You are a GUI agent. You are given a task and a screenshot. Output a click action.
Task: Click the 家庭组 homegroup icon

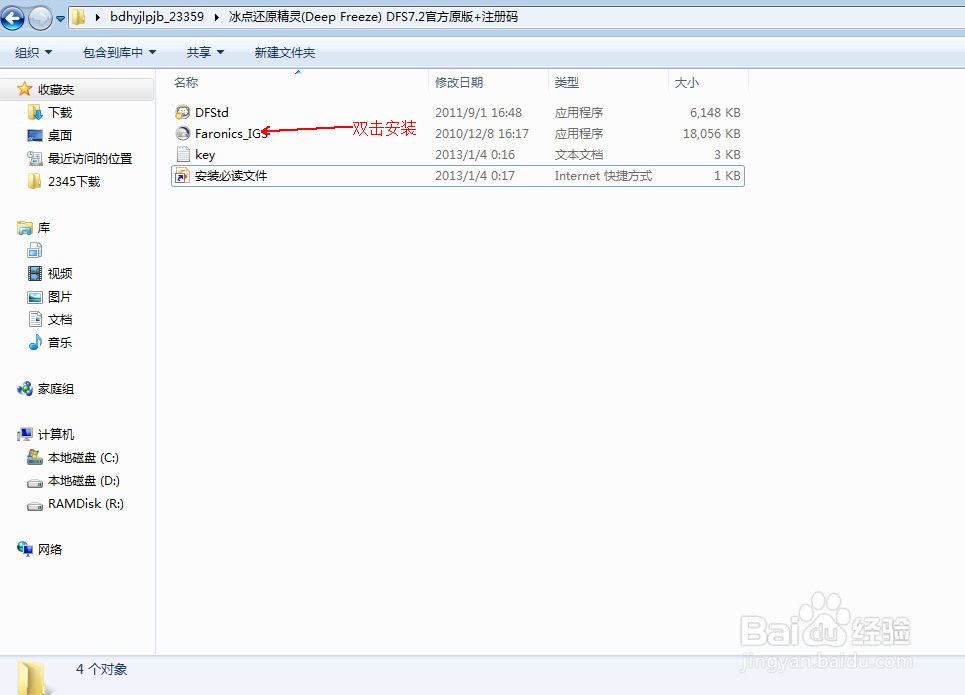tap(25, 388)
